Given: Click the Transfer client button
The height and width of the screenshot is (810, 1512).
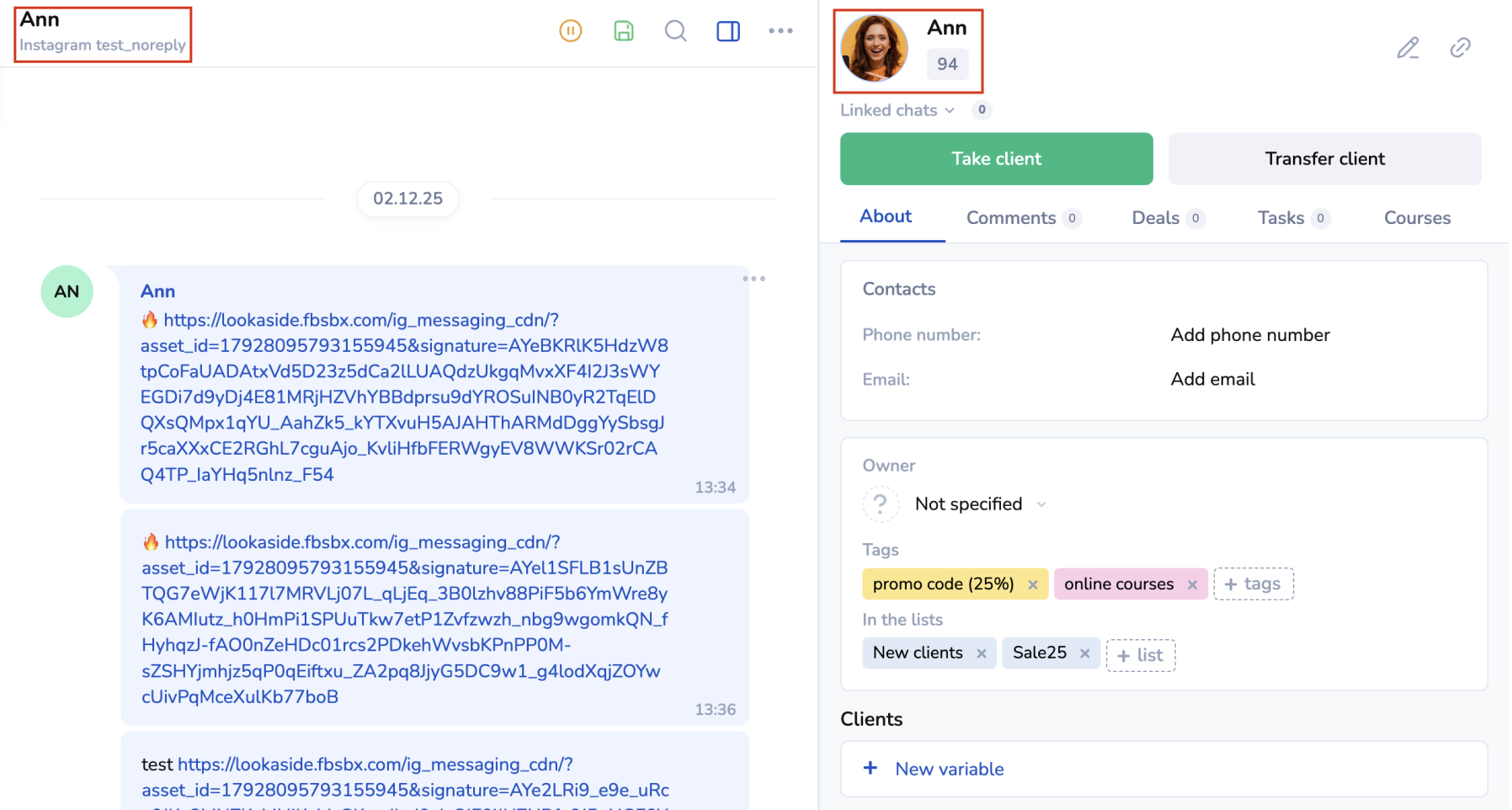Looking at the screenshot, I should (1324, 159).
